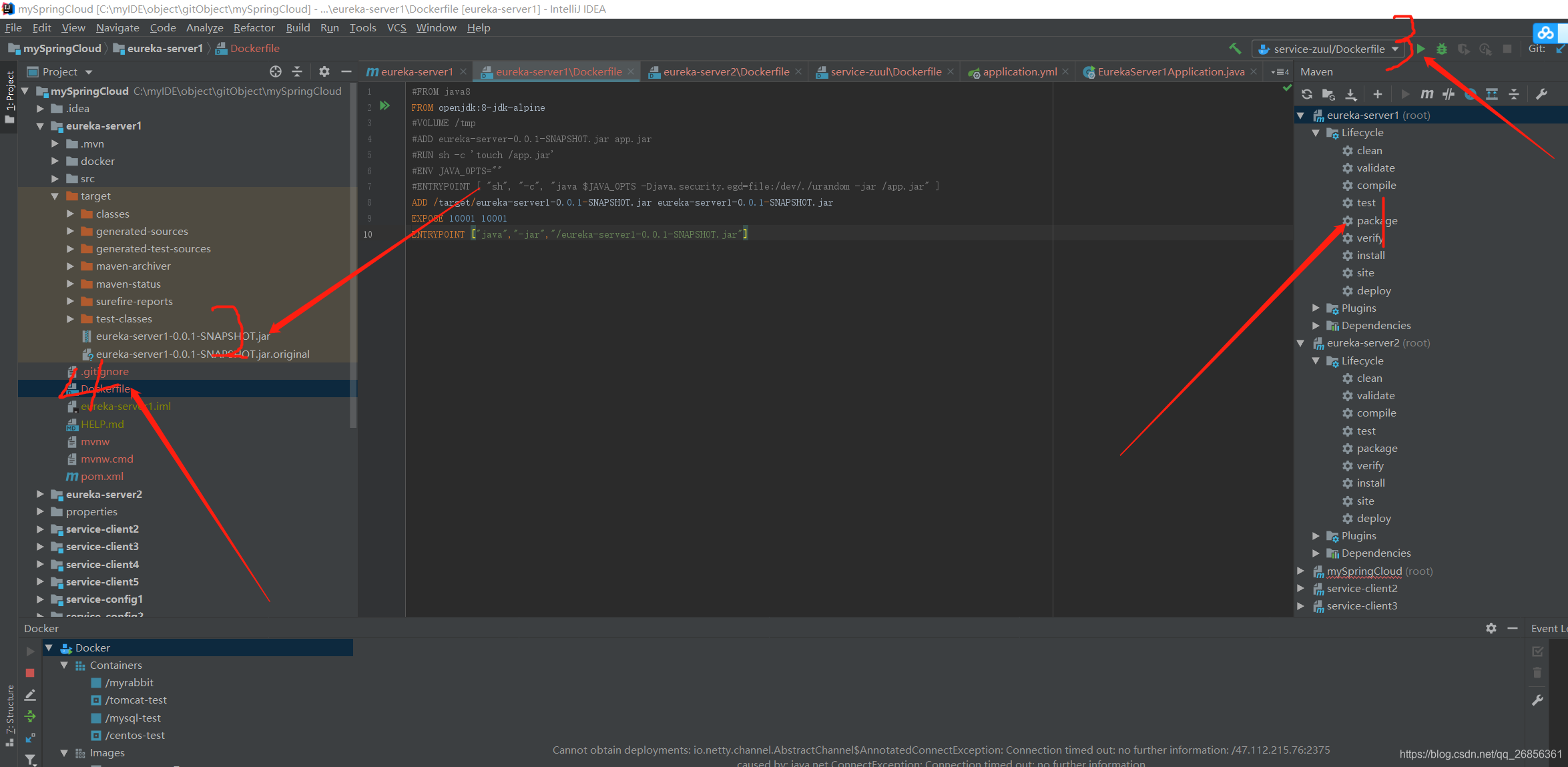Collapse Docker Images node
Screen dimensions: 1568x767
click(x=64, y=752)
